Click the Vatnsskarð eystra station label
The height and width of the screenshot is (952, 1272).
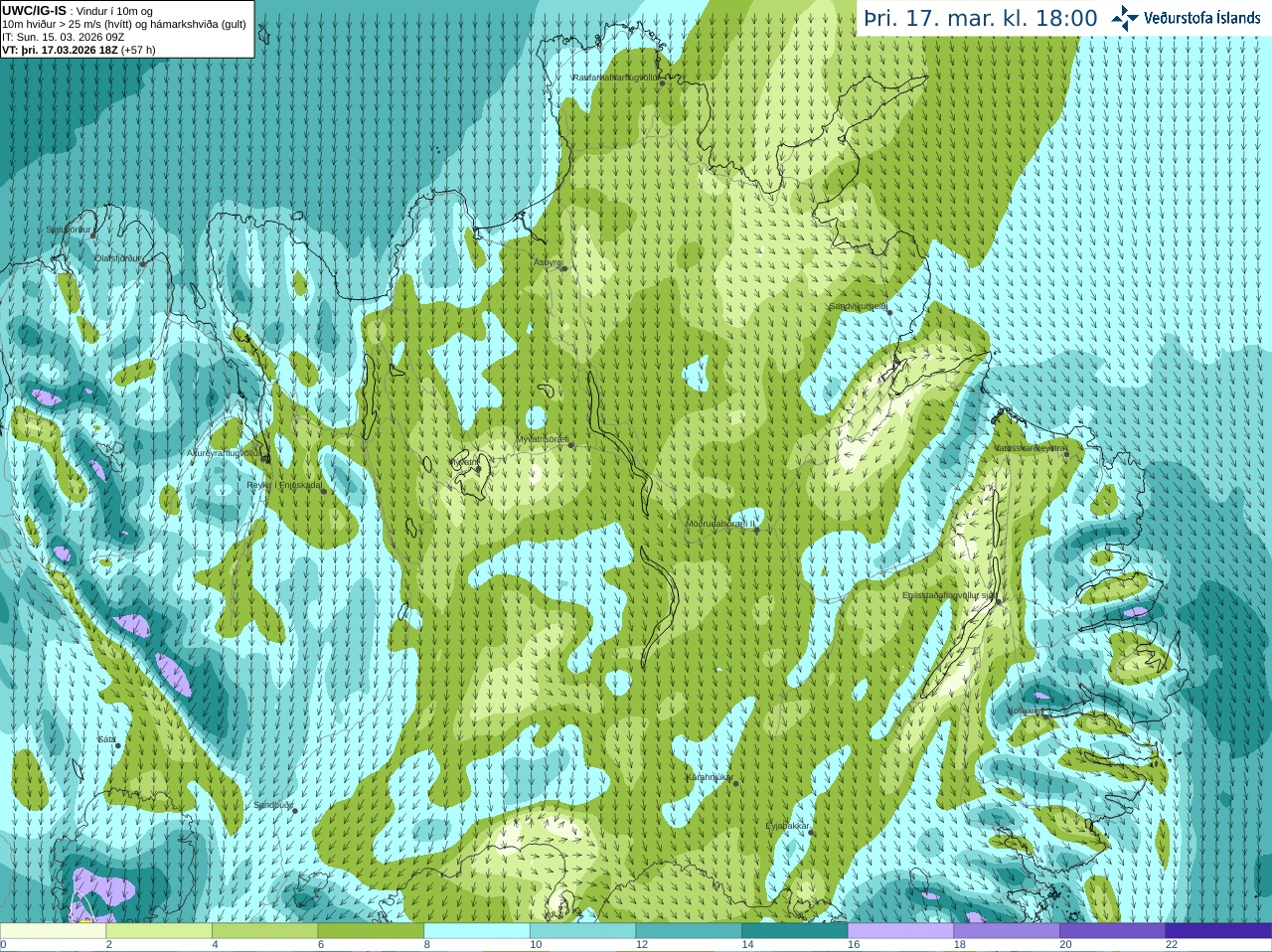point(1032,448)
